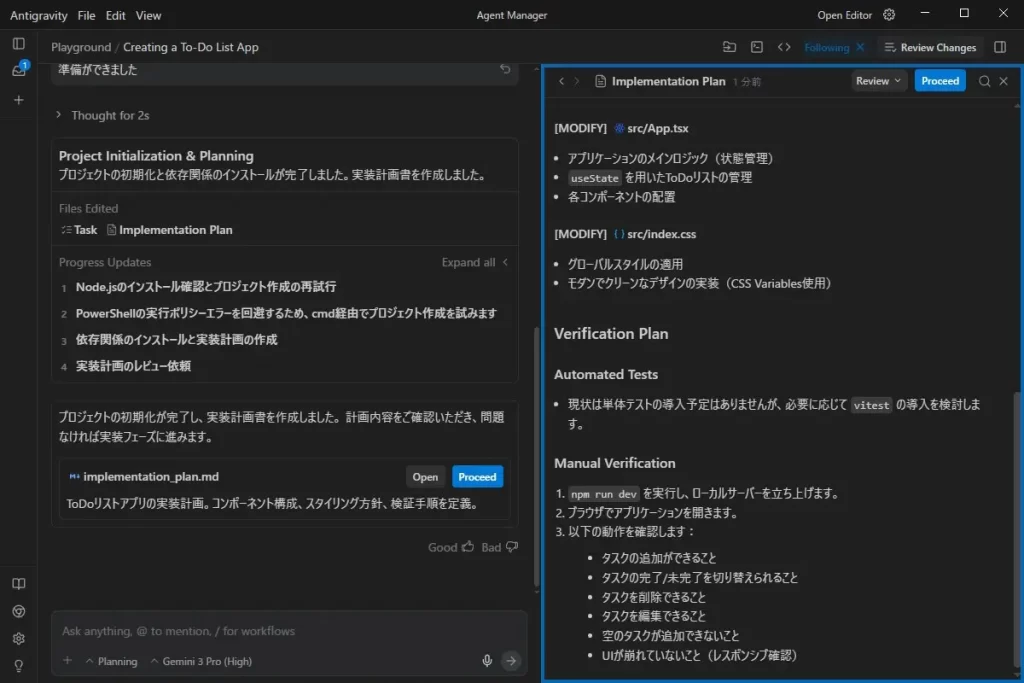Click Open beside implementation_plan.md
Screen dimensions: 1024x683
(x=425, y=477)
